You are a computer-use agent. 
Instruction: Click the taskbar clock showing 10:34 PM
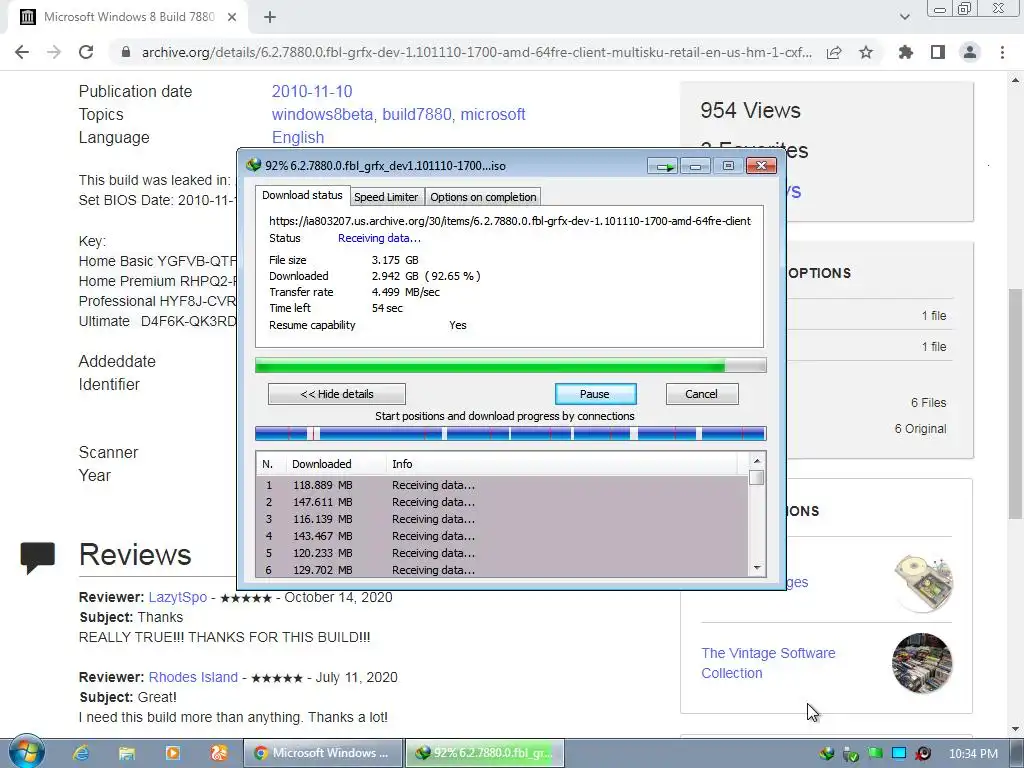[973, 754]
